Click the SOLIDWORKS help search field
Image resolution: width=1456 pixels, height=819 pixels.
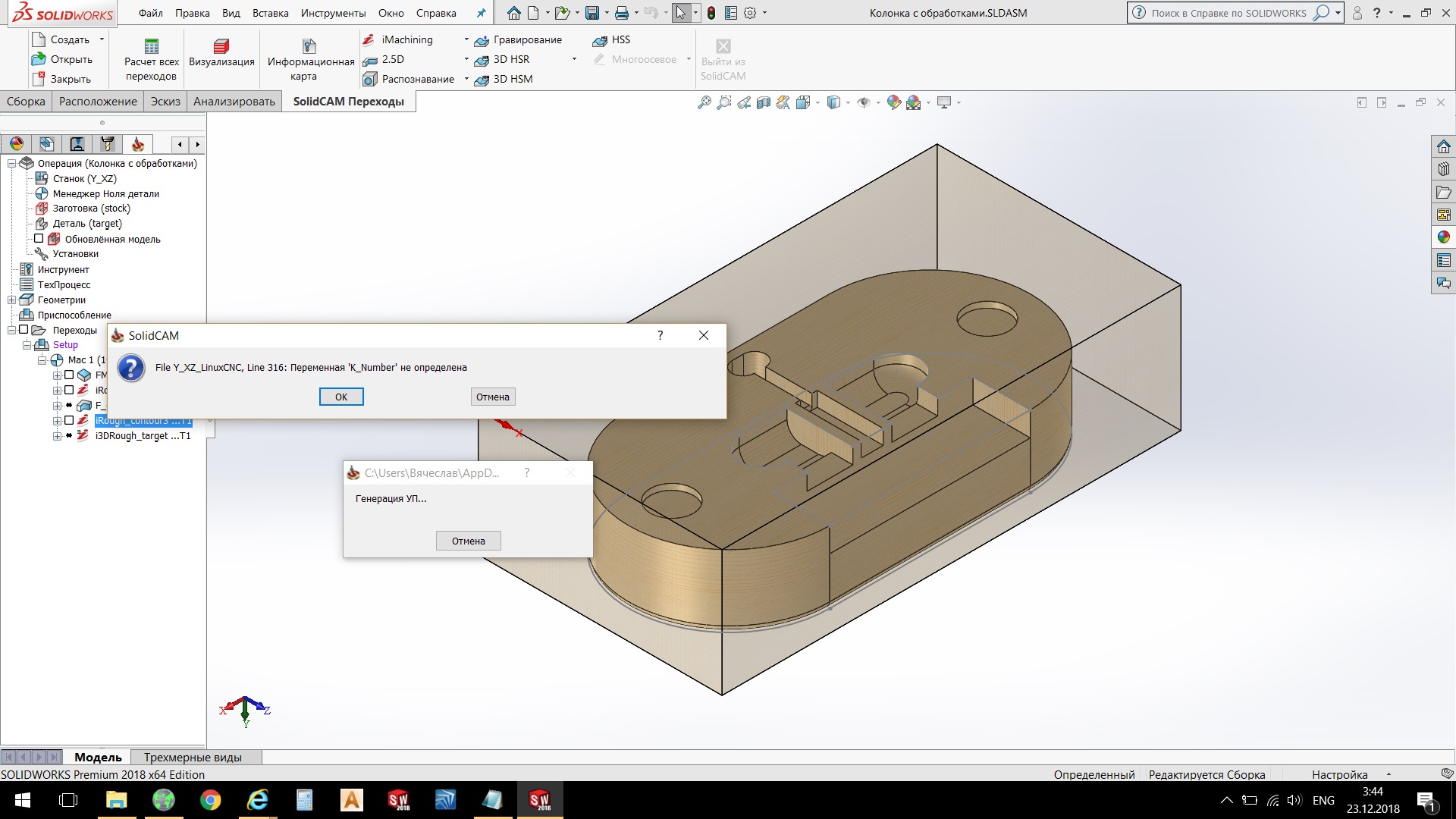1228,13
